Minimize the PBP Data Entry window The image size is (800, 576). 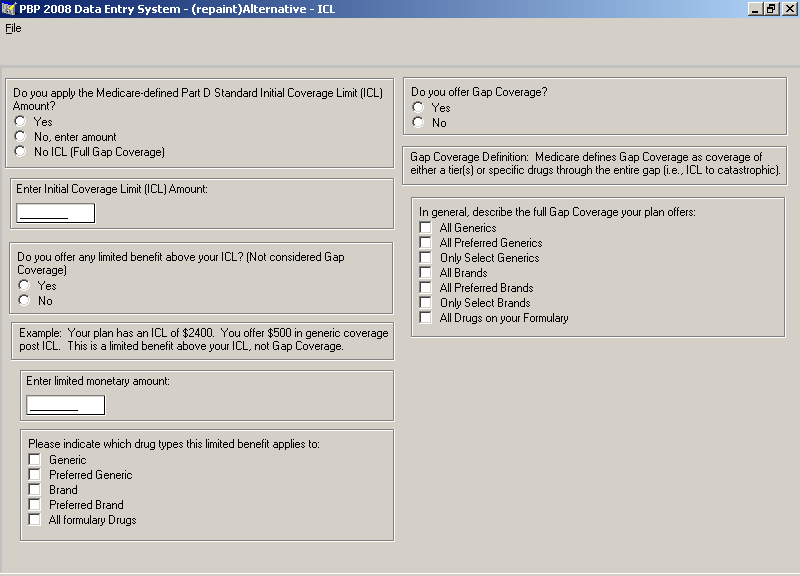[755, 9]
